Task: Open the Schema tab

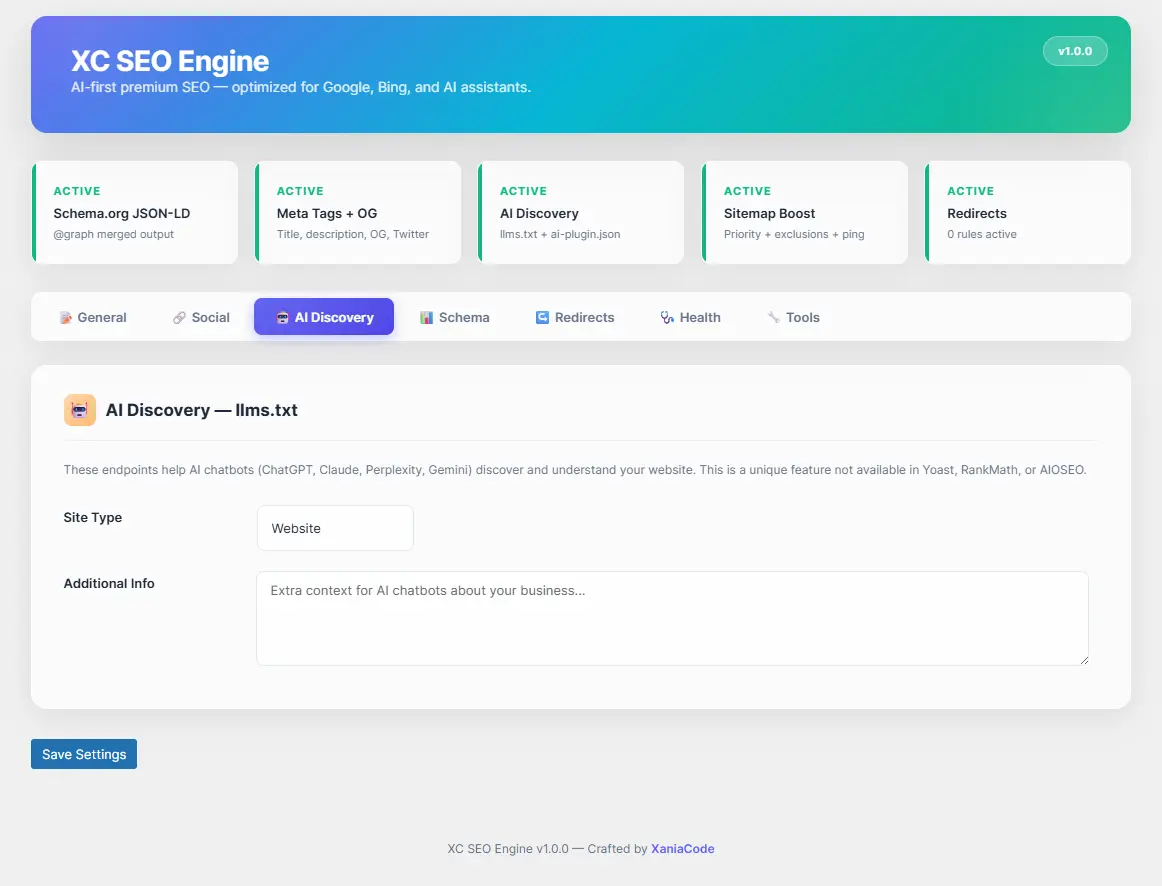Action: click(x=454, y=317)
